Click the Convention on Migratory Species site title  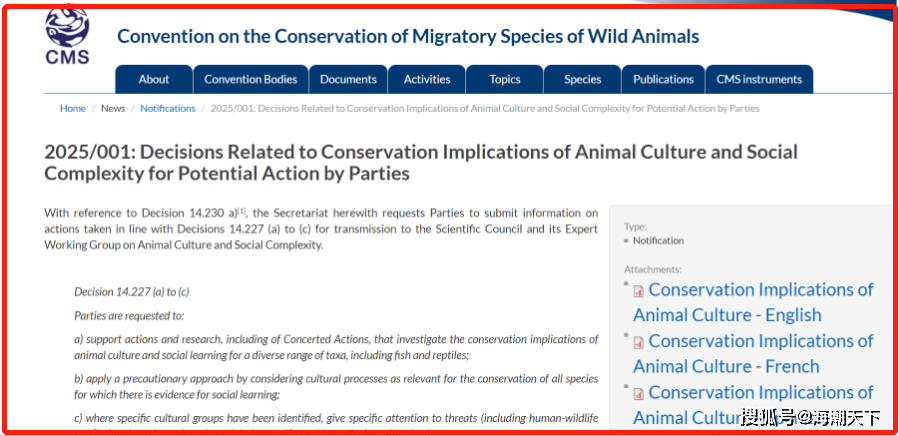point(408,37)
